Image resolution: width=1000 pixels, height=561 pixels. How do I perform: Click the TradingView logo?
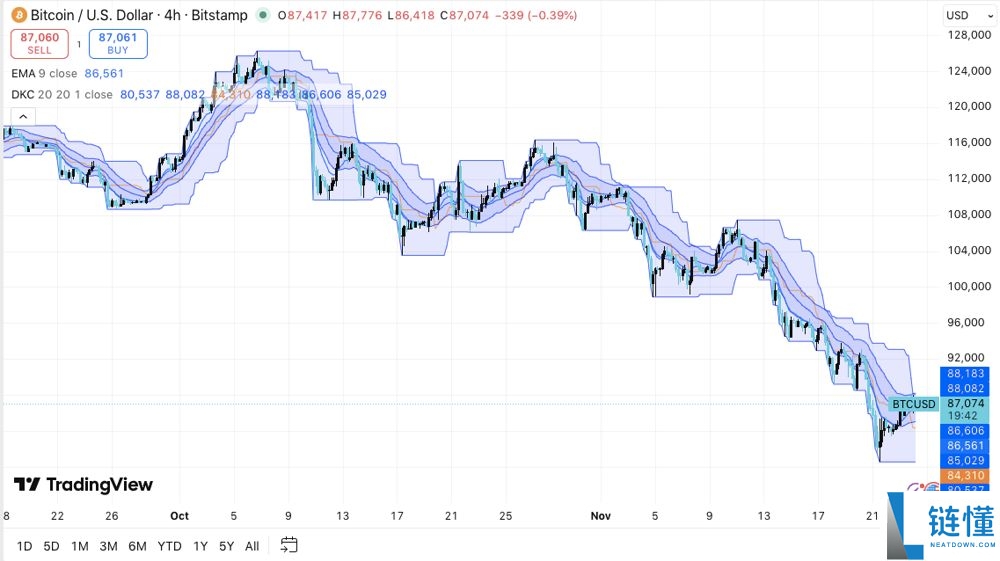tap(83, 485)
